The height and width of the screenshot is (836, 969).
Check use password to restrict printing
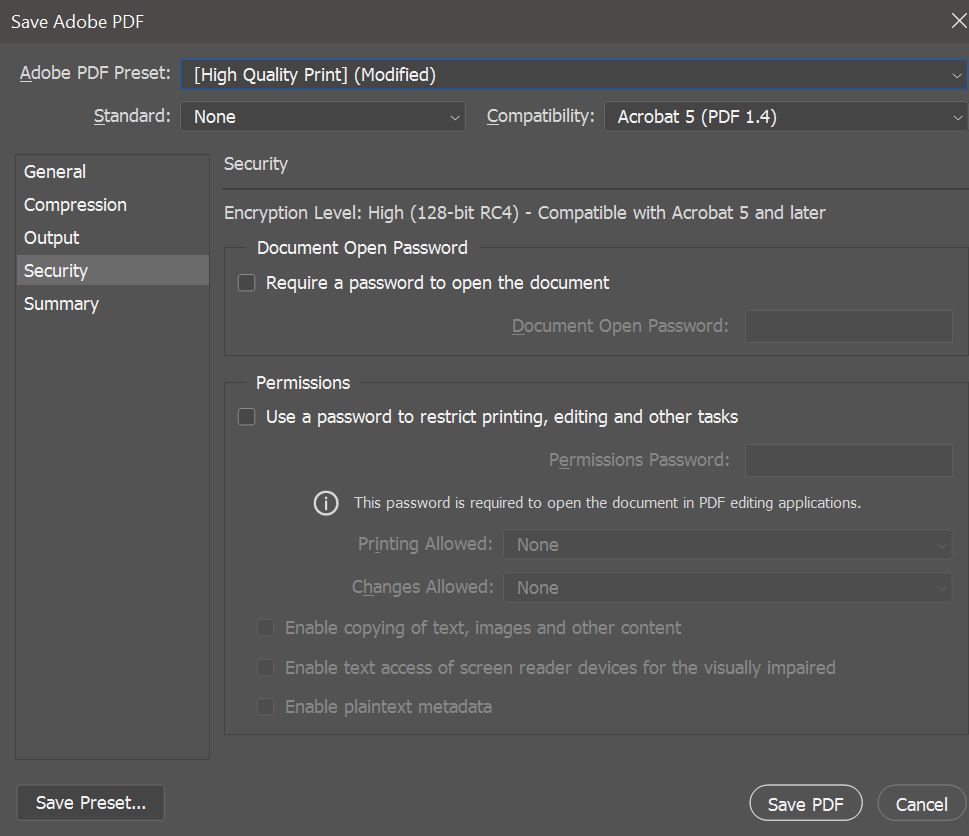tap(247, 417)
